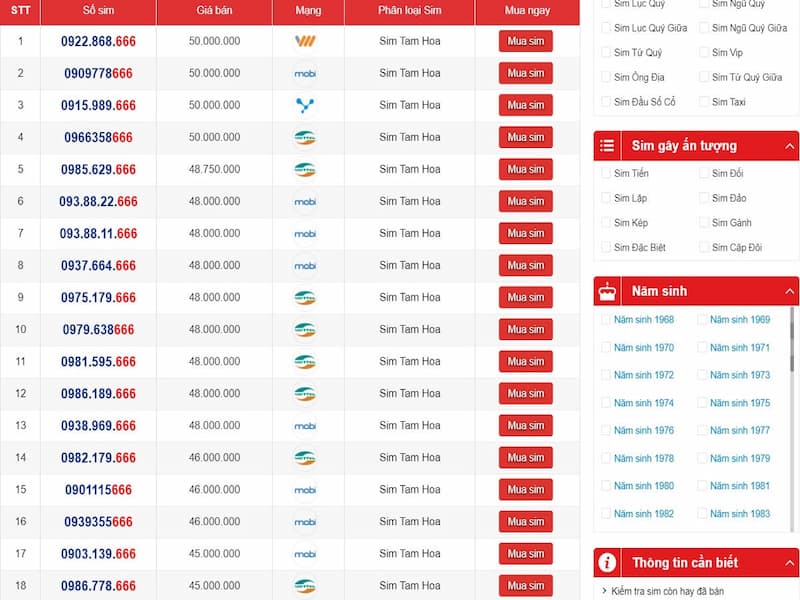Check the Sim Tiến checkbox
This screenshot has height=600, width=800.
click(606, 173)
